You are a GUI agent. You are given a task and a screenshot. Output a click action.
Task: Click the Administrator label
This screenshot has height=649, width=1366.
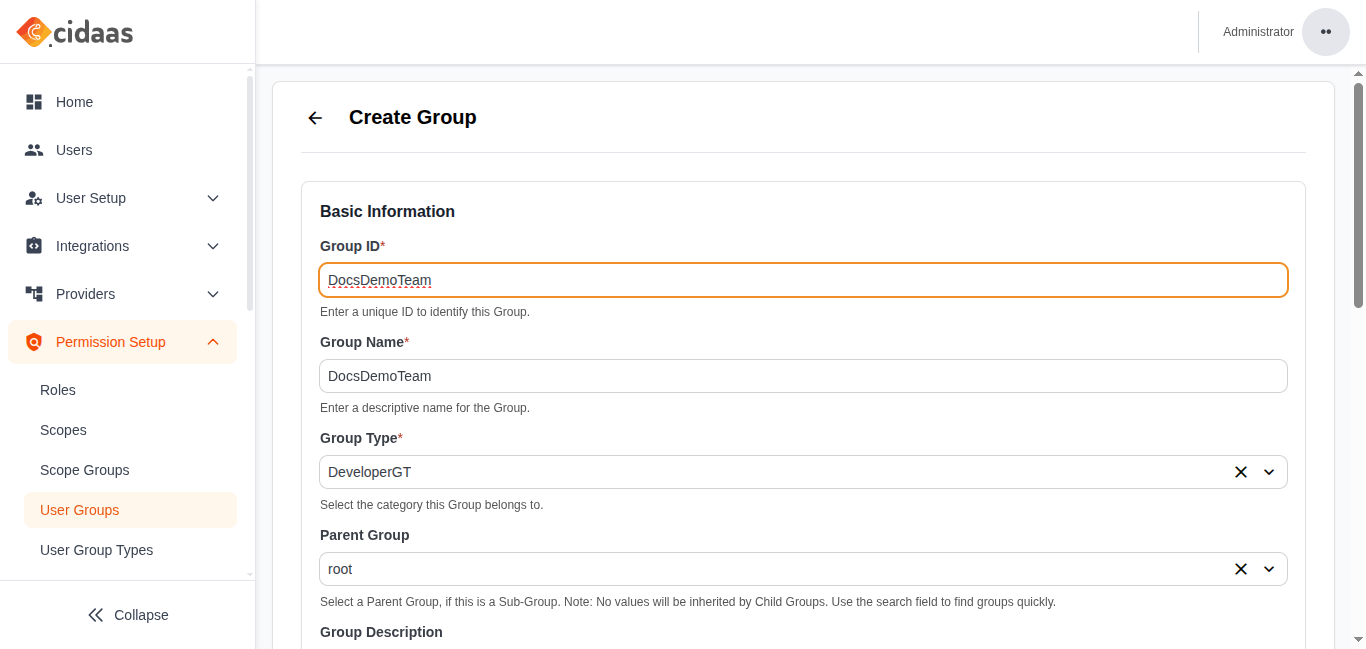coord(1258,32)
